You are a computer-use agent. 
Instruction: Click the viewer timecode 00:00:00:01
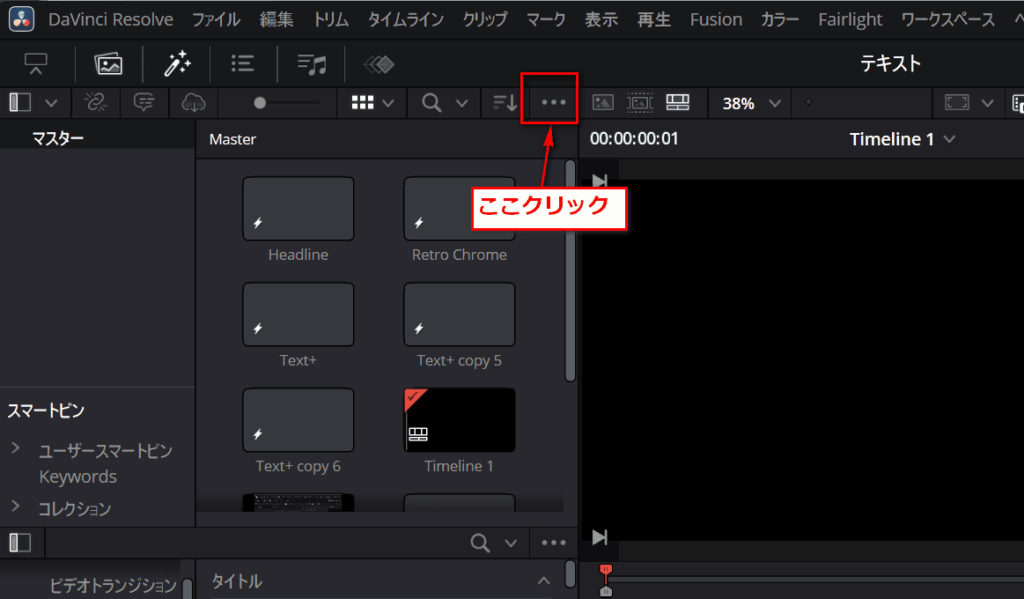pyautogui.click(x=634, y=138)
